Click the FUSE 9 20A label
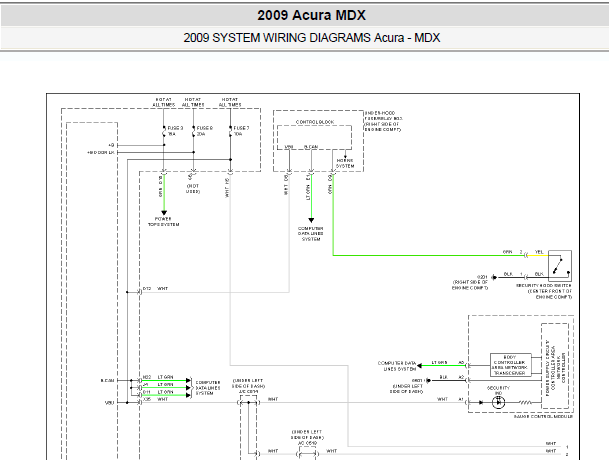Image resolution: width=609 pixels, height=460 pixels. (204, 131)
